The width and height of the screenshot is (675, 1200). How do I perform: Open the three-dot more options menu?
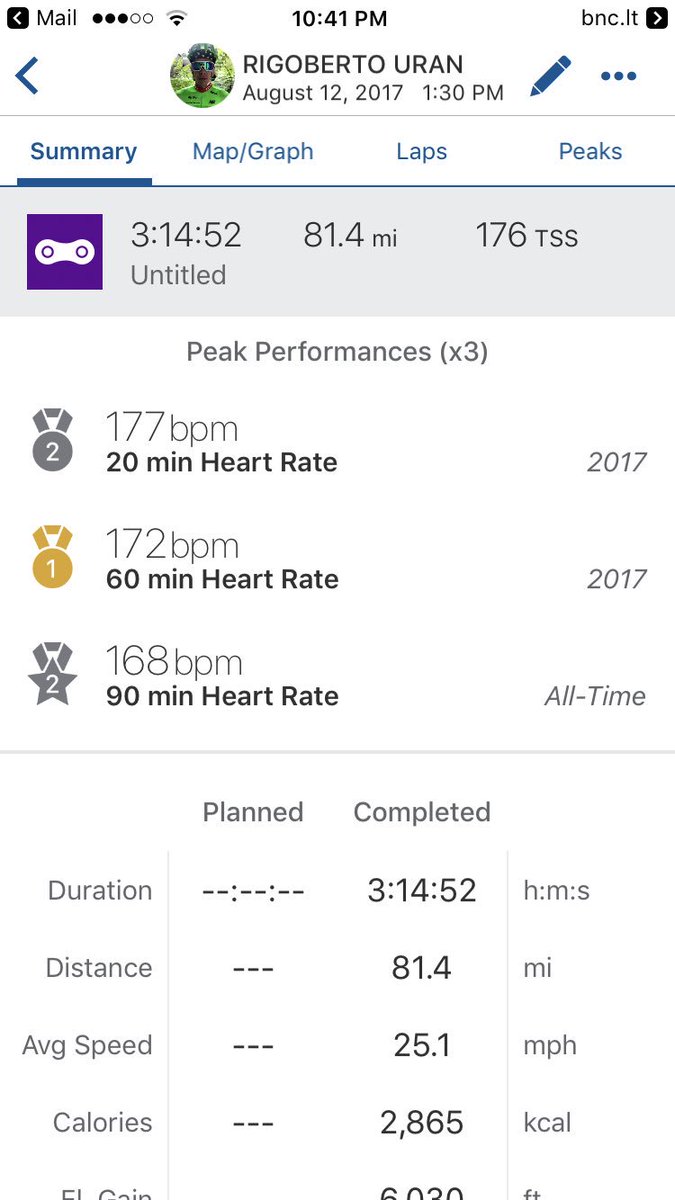click(619, 76)
